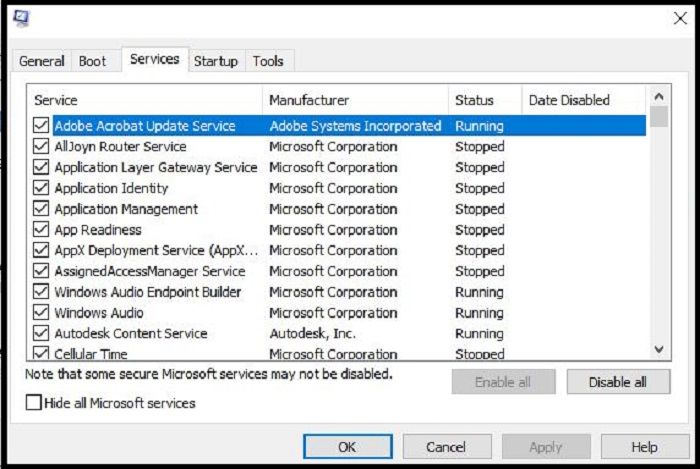
Task: Open the Boot tab
Action: point(92,61)
